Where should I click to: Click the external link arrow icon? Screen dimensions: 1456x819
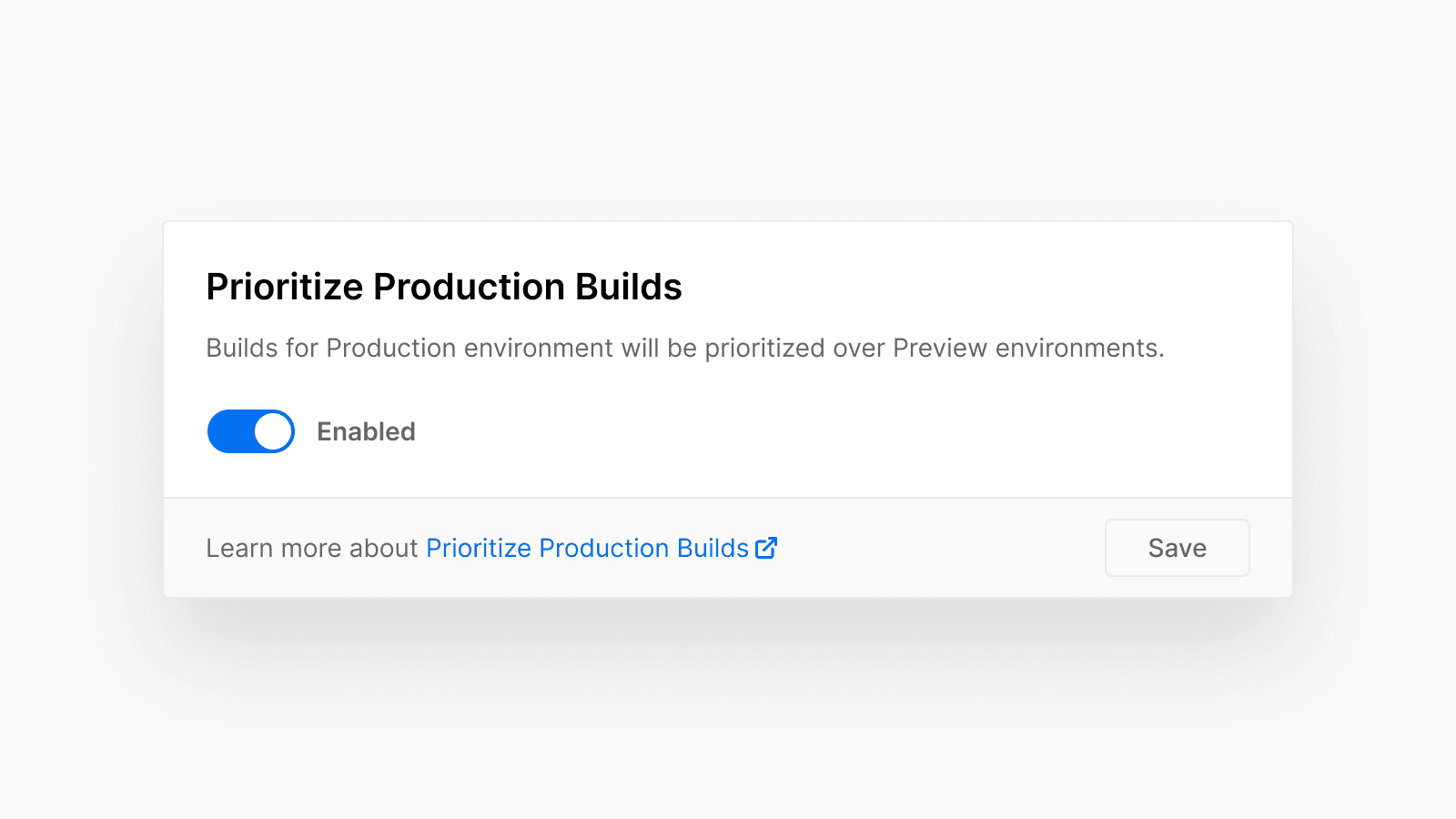[x=766, y=548]
